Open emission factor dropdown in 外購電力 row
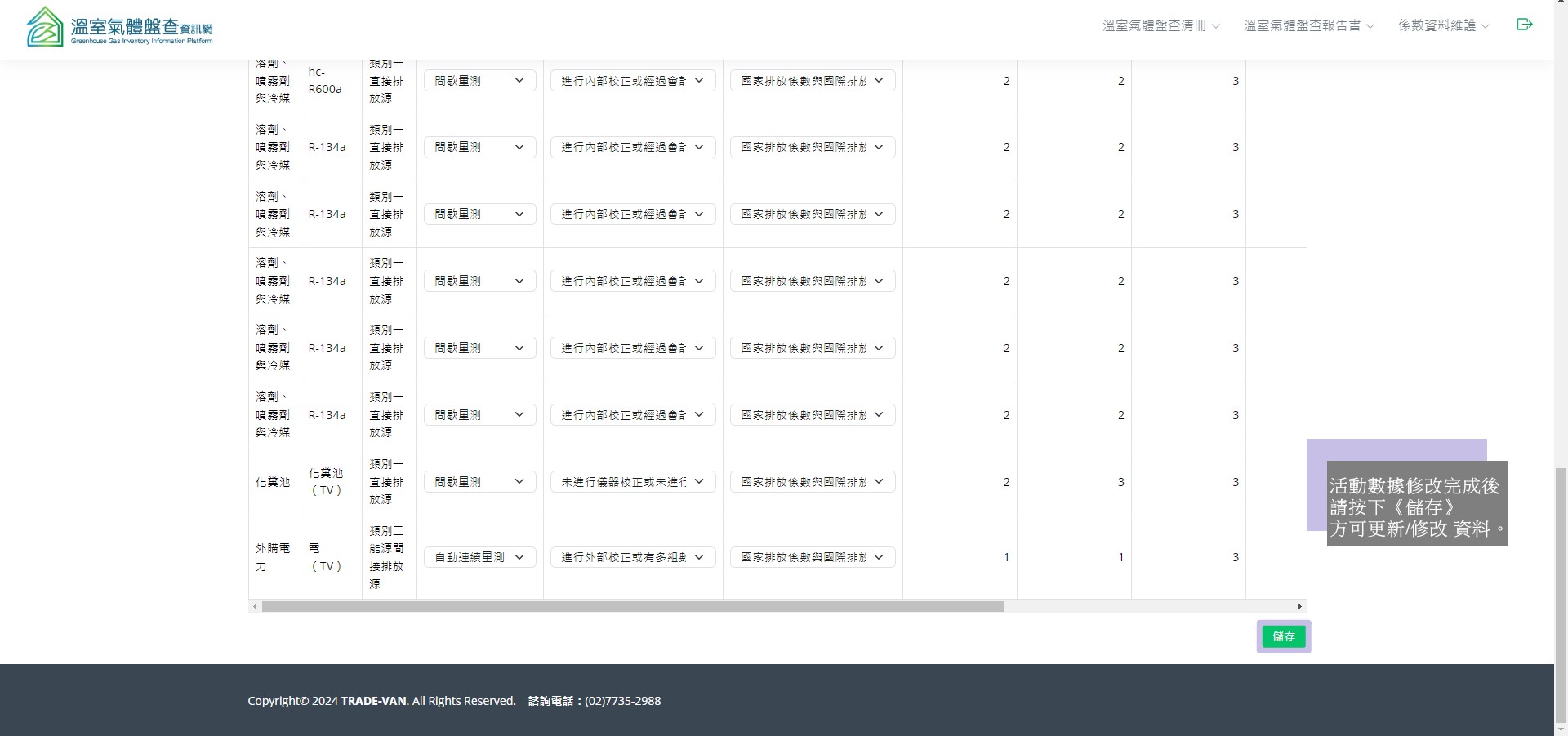 tap(812, 557)
